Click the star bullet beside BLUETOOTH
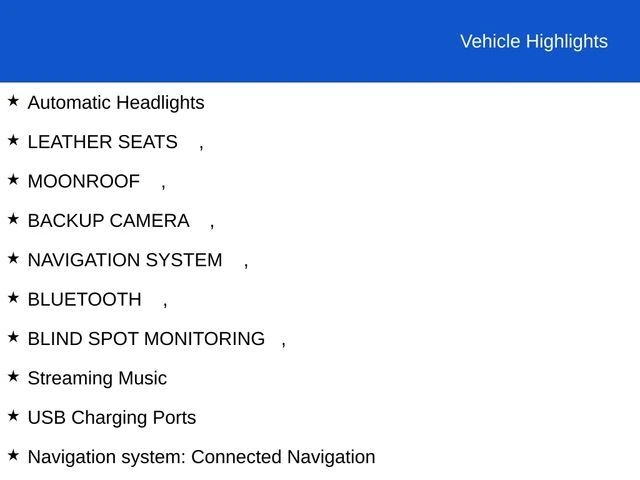This screenshot has height=480, width=640. [13, 298]
